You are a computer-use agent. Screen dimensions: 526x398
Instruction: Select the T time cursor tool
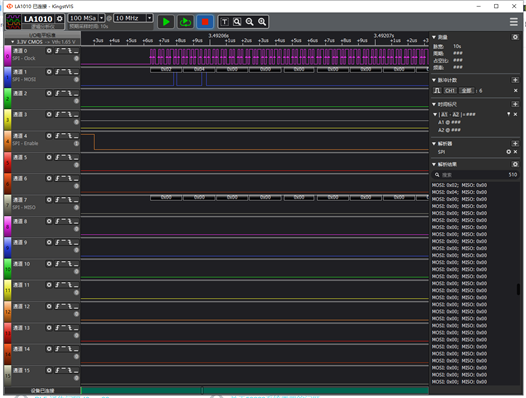(224, 22)
